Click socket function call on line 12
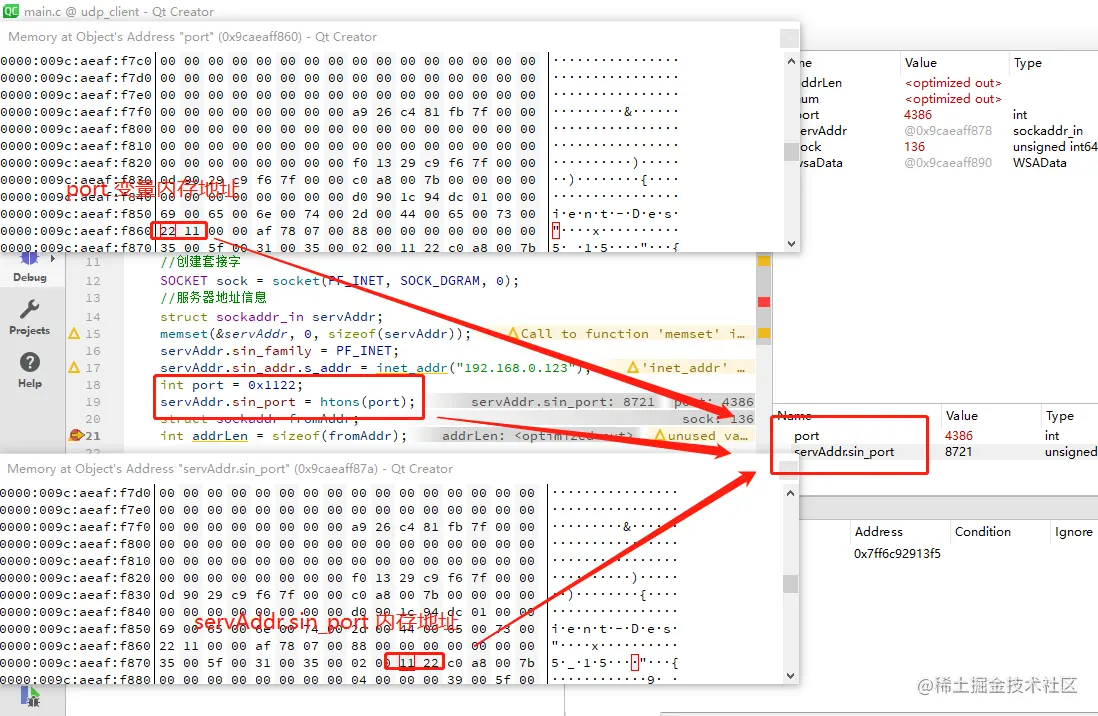This screenshot has width=1098, height=716. (x=296, y=281)
